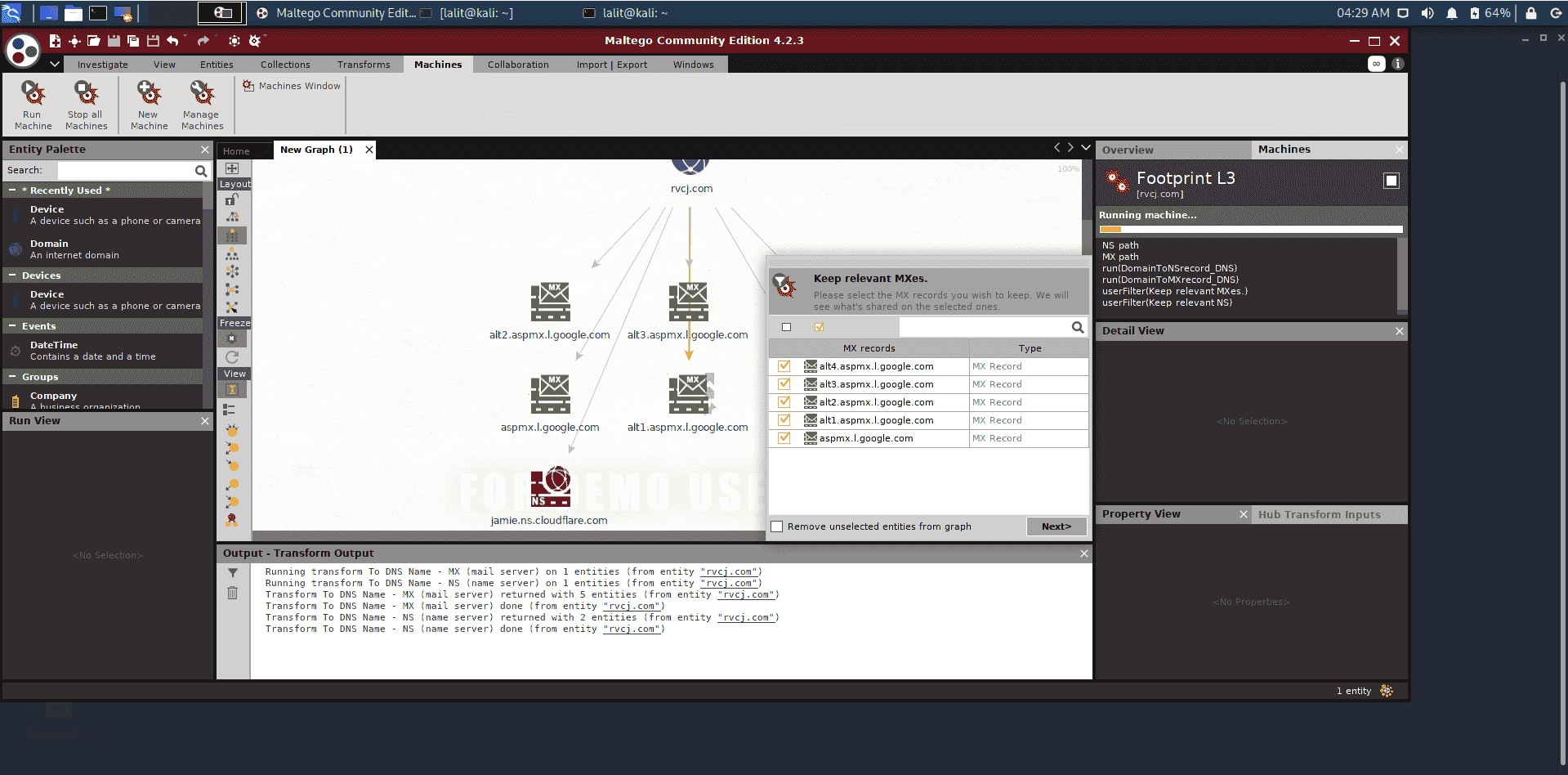Open the Machines Window
Image resolution: width=1568 pixels, height=775 pixels.
pos(292,86)
